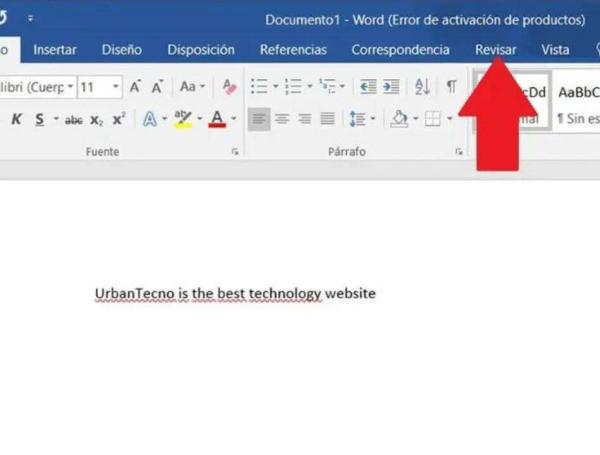Align text right

coord(305,119)
